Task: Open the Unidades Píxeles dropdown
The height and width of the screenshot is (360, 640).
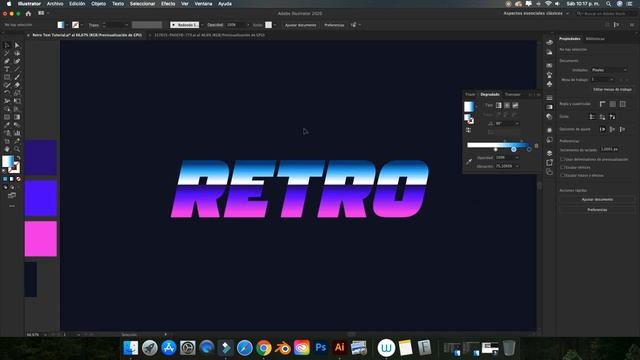Action: click(609, 70)
